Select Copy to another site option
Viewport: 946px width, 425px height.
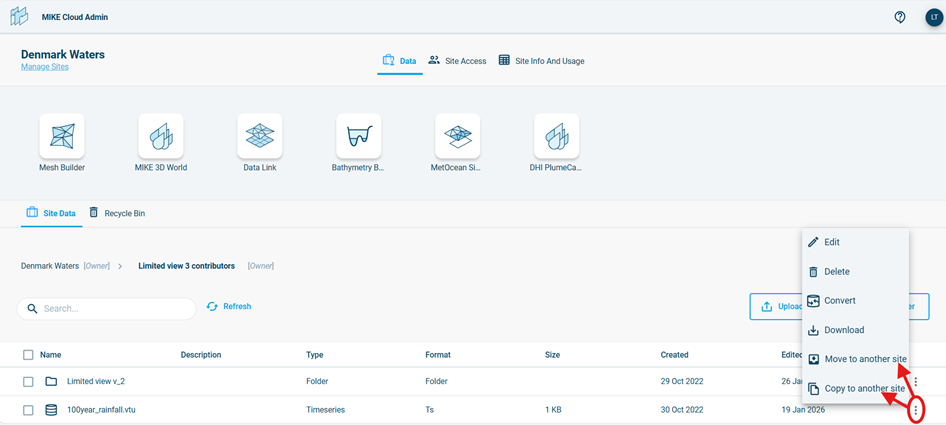tap(864, 388)
